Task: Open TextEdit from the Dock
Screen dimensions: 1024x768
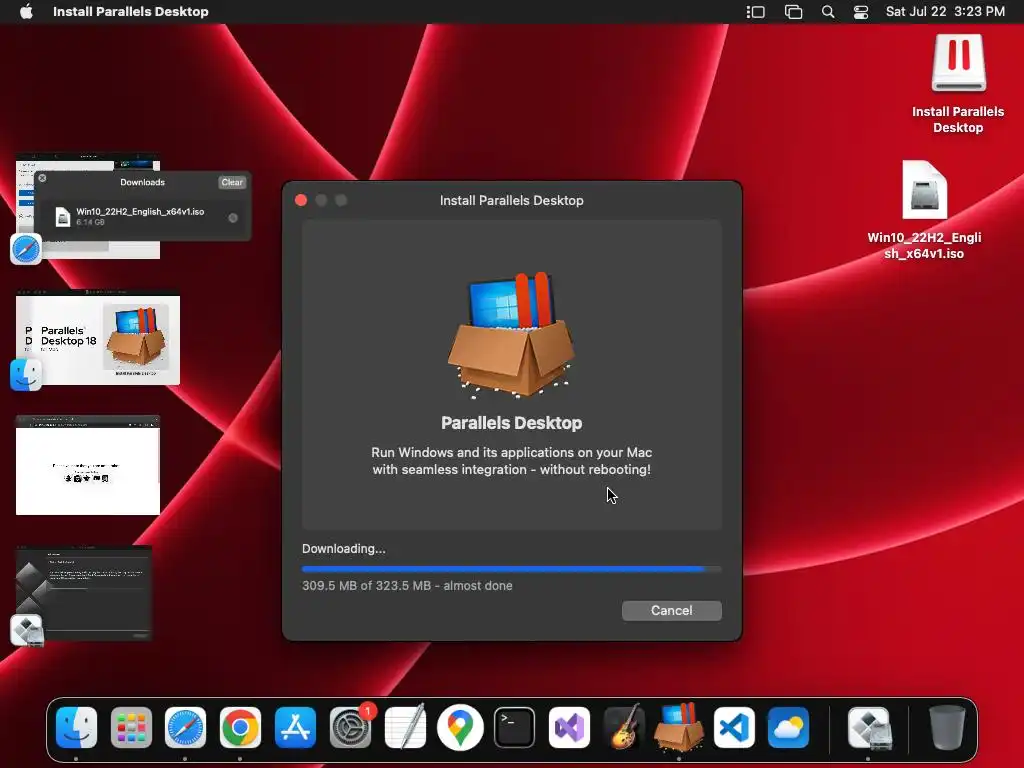Action: pyautogui.click(x=405, y=728)
